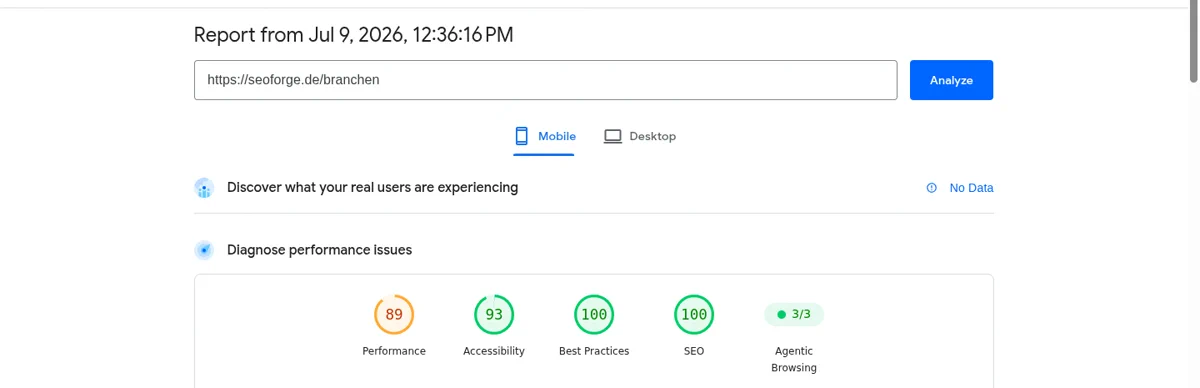Click the URL field containing seoforge.de/branchen

[545, 80]
